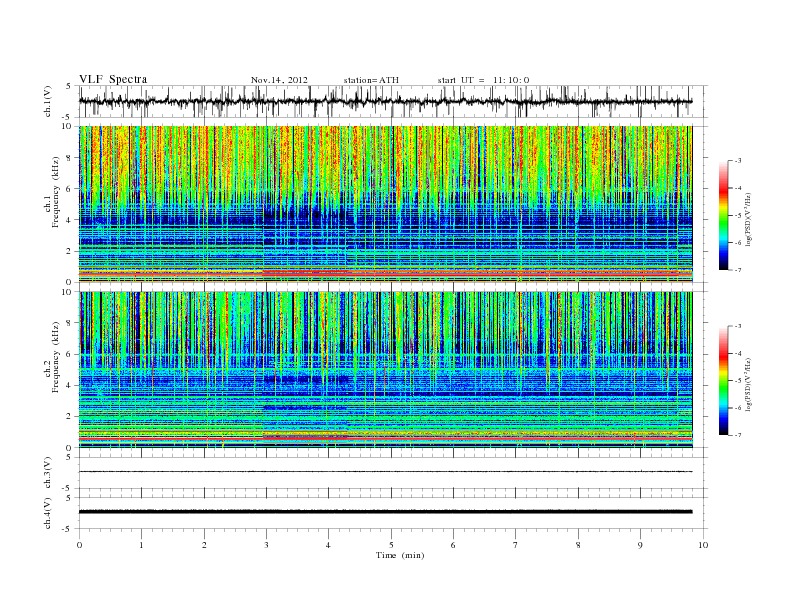Click the "6" tick on the time axis

click(453, 545)
